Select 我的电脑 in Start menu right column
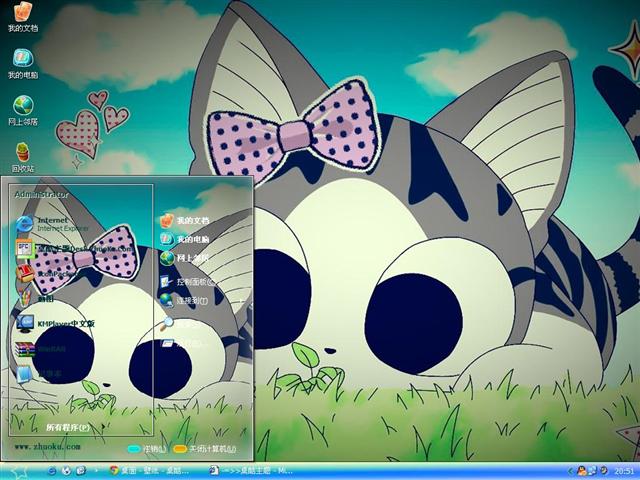 coord(190,240)
